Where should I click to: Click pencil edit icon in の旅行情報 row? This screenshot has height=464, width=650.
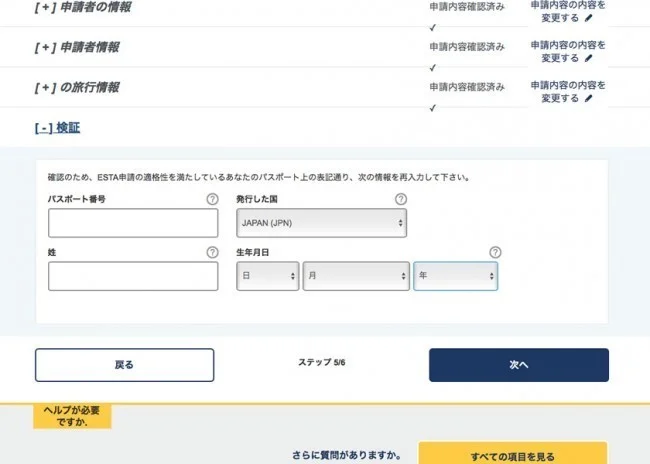pos(589,99)
